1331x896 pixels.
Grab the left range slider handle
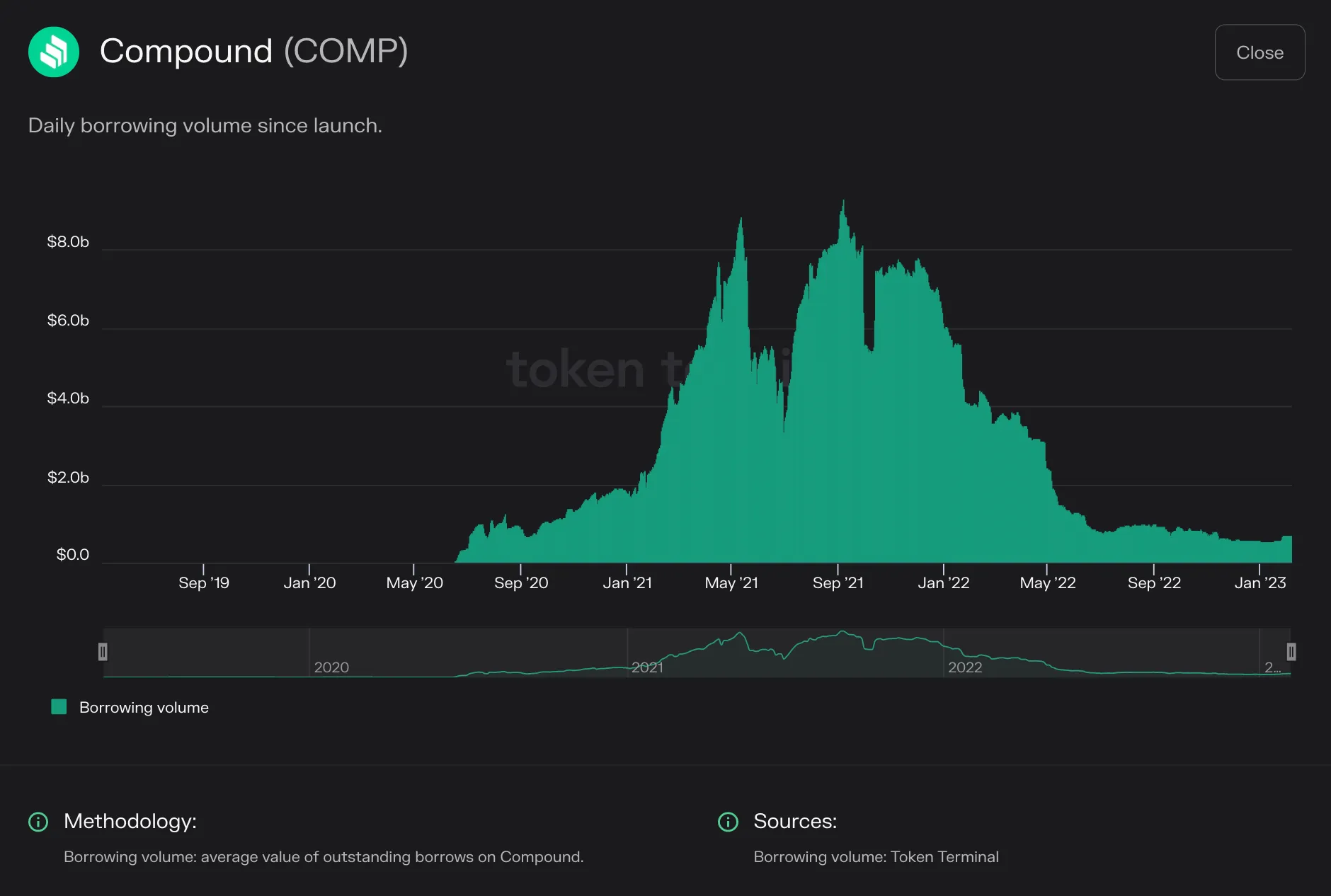point(103,652)
